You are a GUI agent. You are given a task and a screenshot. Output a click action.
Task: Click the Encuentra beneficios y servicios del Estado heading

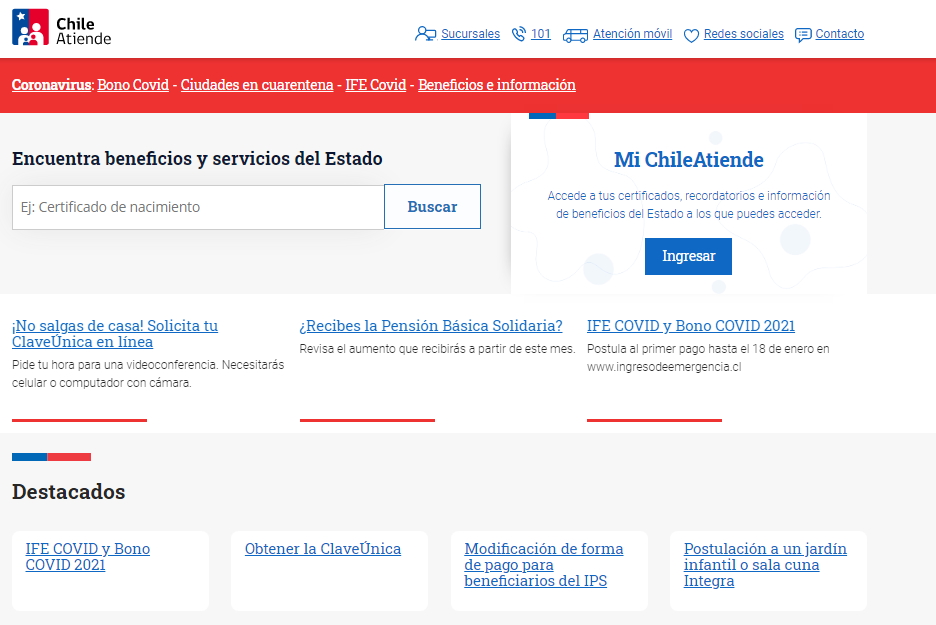pos(197,159)
